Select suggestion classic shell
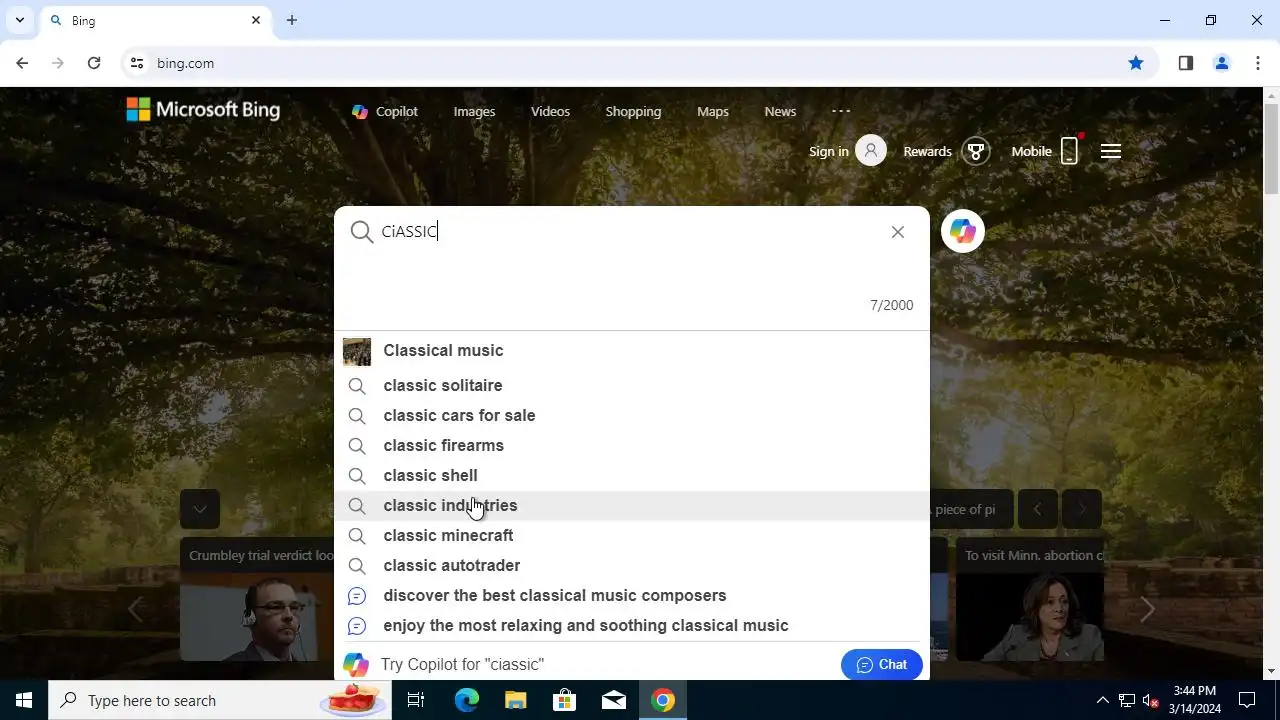Image resolution: width=1280 pixels, height=720 pixels. click(x=632, y=475)
